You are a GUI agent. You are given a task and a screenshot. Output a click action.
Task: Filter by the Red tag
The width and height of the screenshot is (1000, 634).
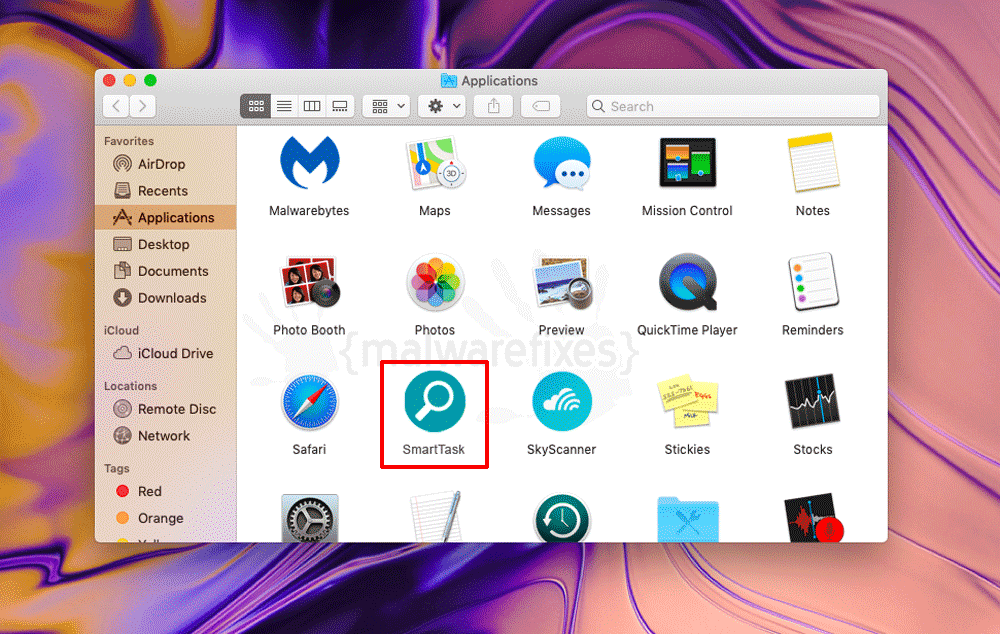click(x=166, y=491)
